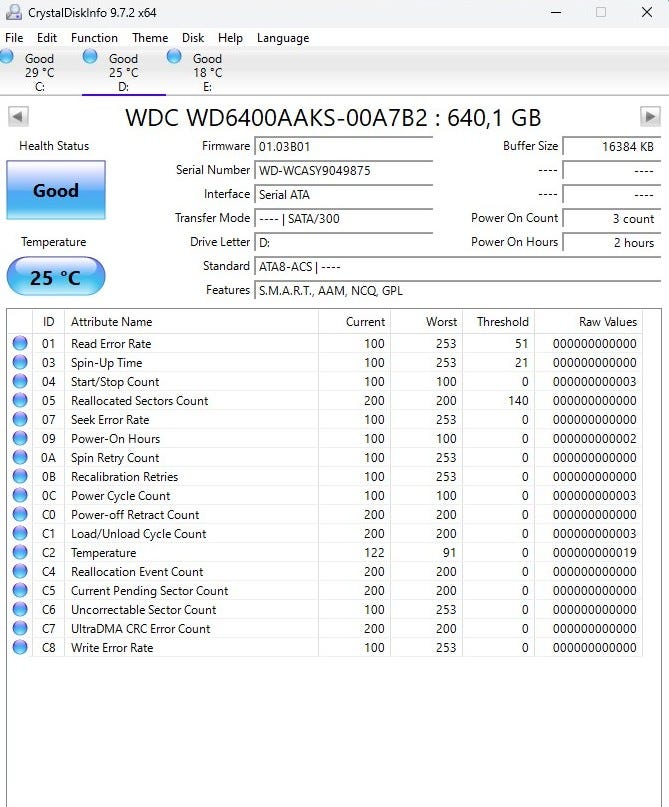This screenshot has width=669, height=807.
Task: Click status orb for Temperature attribute row
Action: (20, 552)
